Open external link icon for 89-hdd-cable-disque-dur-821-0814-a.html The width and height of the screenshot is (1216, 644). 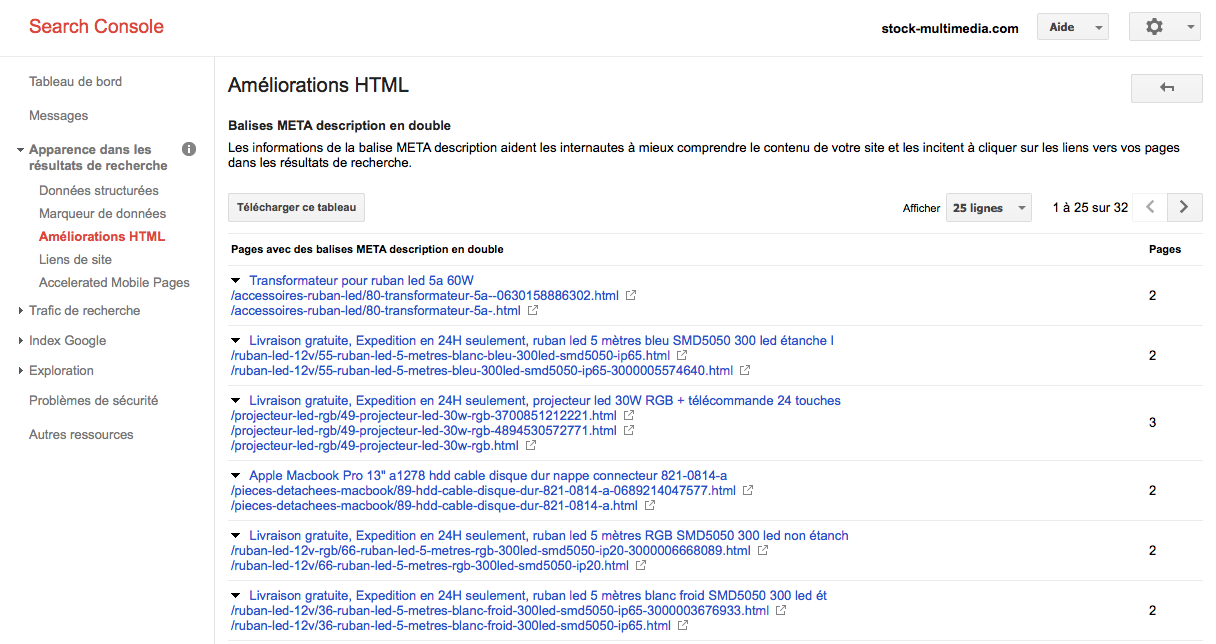(x=650, y=506)
